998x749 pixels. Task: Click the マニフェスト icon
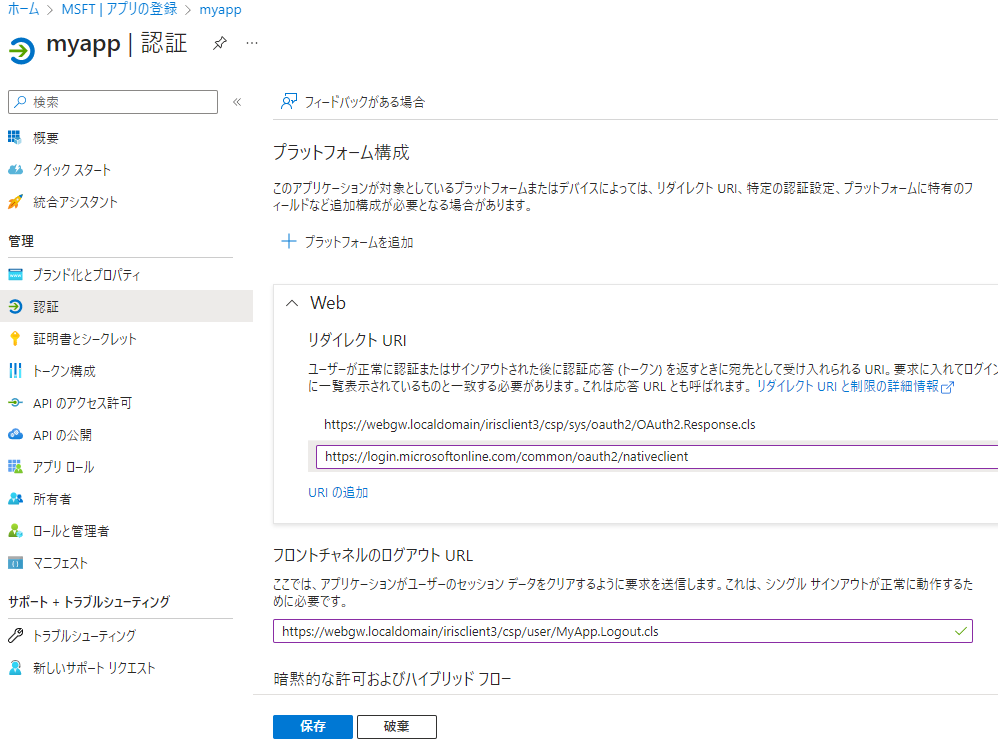click(x=15, y=563)
